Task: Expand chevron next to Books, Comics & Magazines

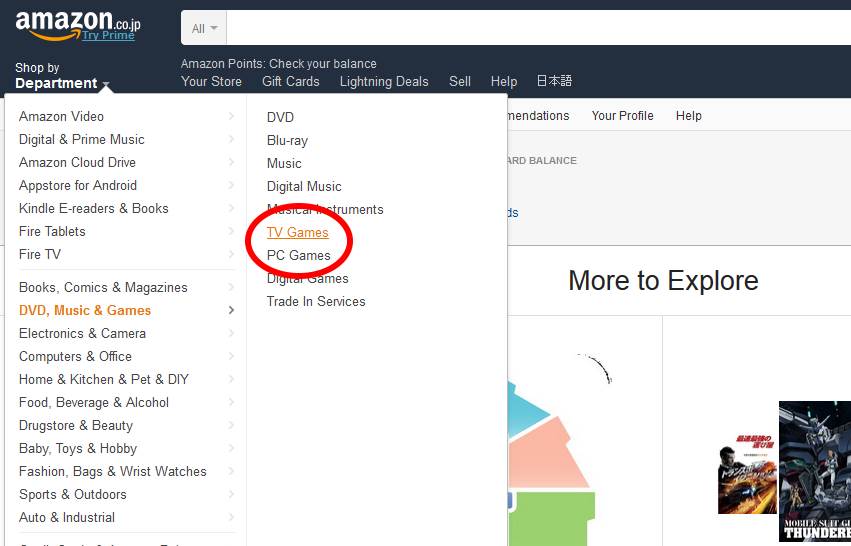Action: [231, 287]
